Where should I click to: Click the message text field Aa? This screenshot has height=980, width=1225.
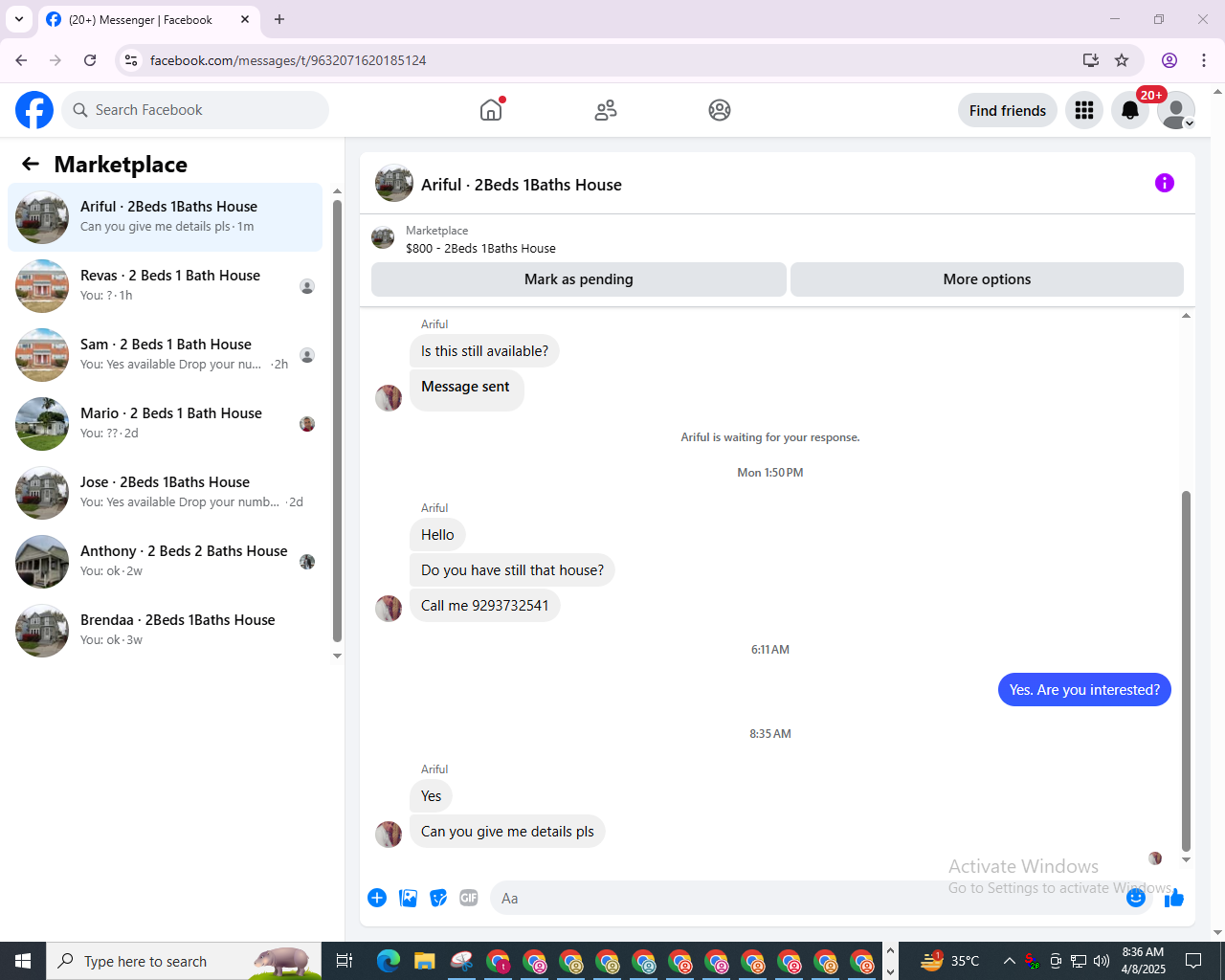[809, 898]
